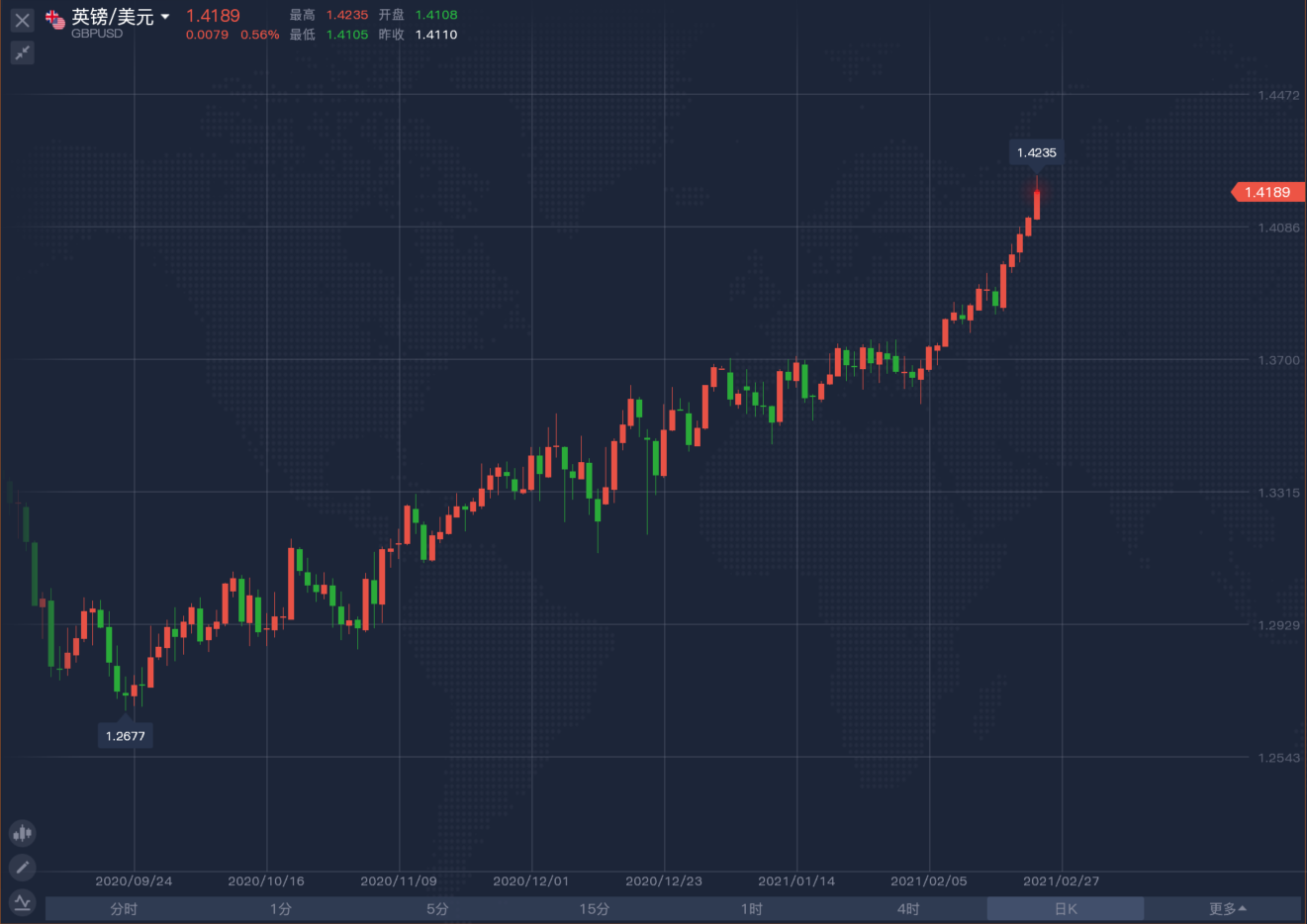Click the current price tag 1.4189 on axis

(1267, 192)
